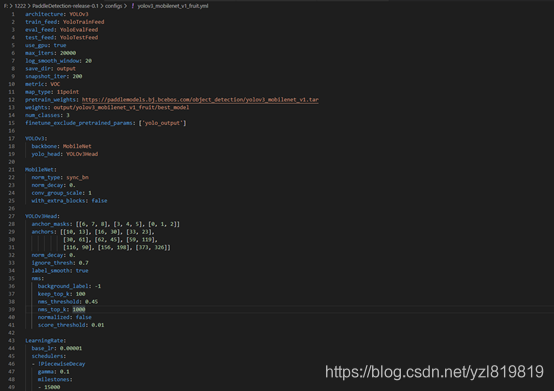Click the 'score_threshold' key
The image size is (554, 391).
point(61,325)
